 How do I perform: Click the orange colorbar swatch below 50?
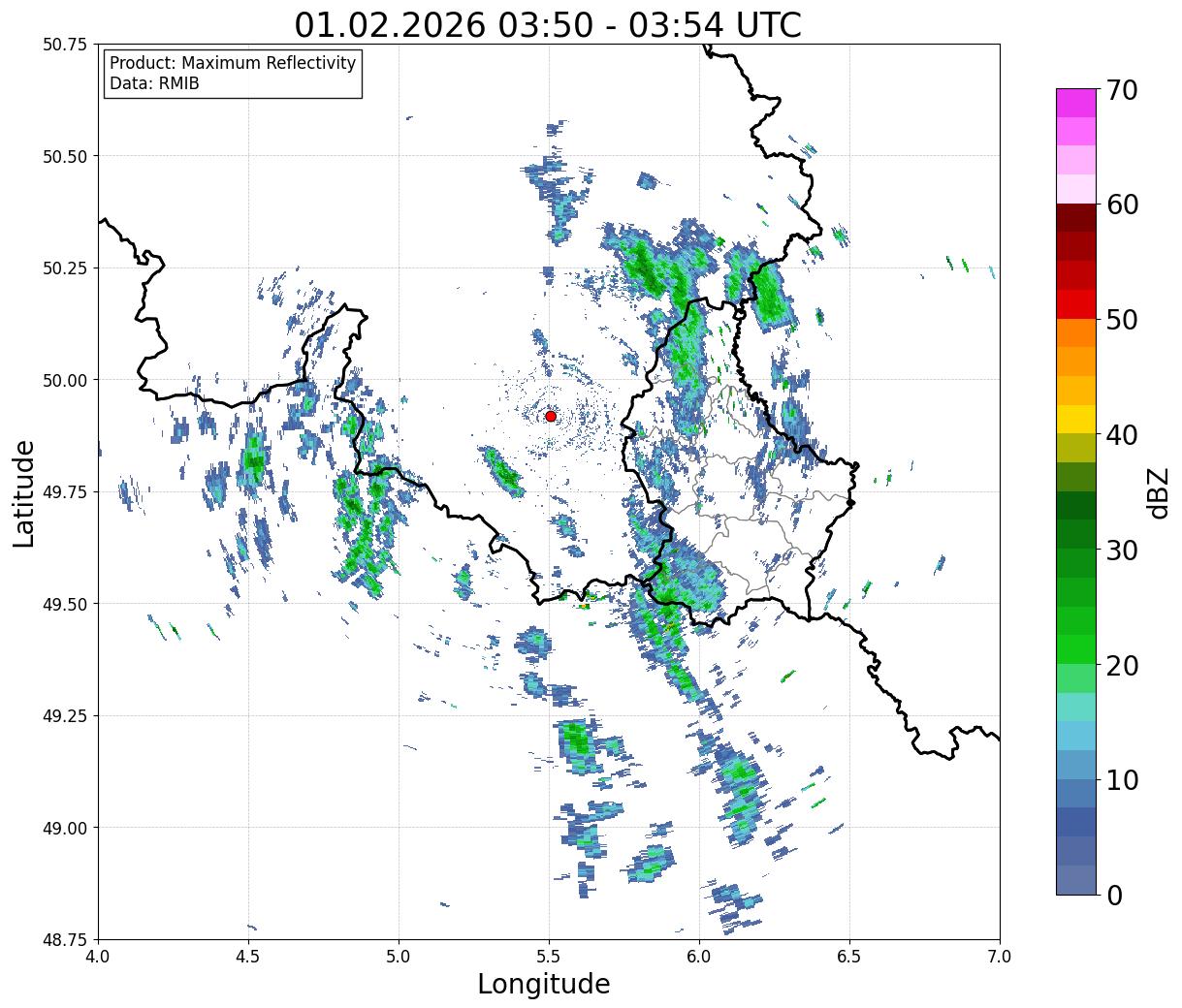[x=1076, y=332]
